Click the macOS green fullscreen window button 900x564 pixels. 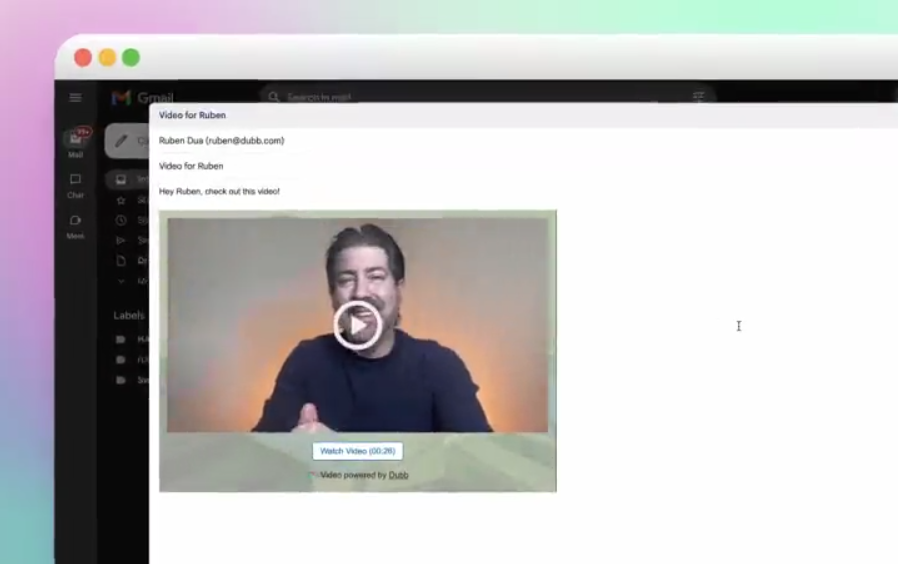[131, 58]
